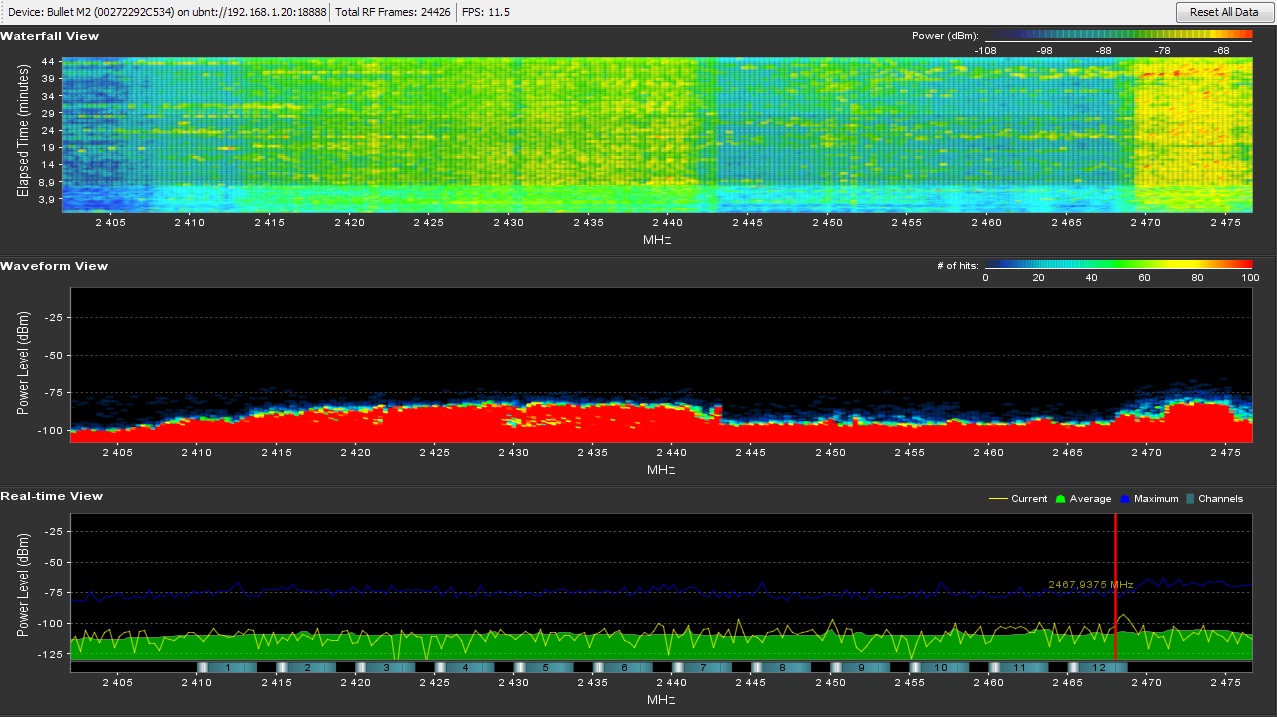Click the Waveform View panel title

(x=54, y=266)
